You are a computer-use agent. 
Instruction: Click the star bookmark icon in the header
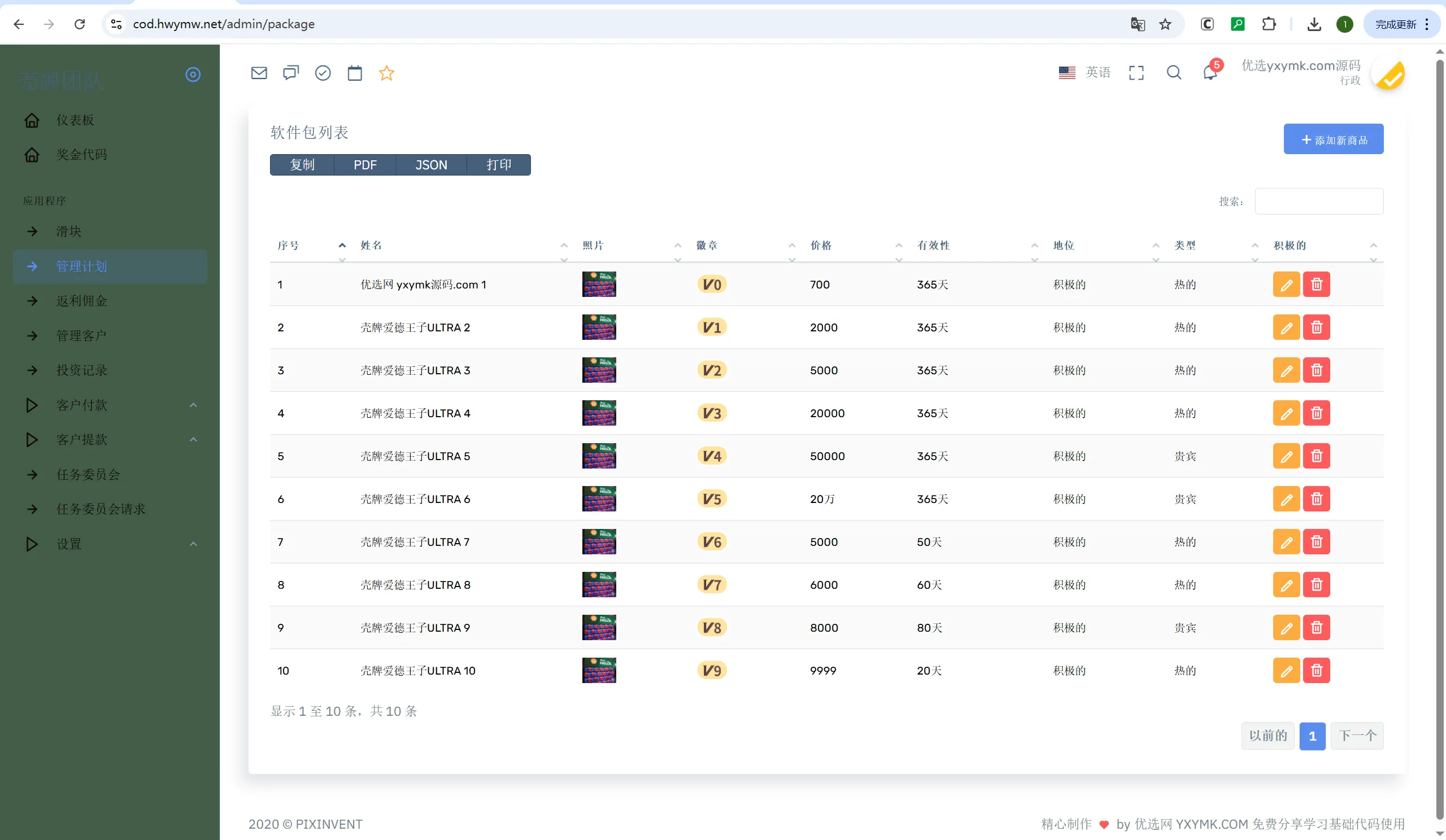click(387, 73)
